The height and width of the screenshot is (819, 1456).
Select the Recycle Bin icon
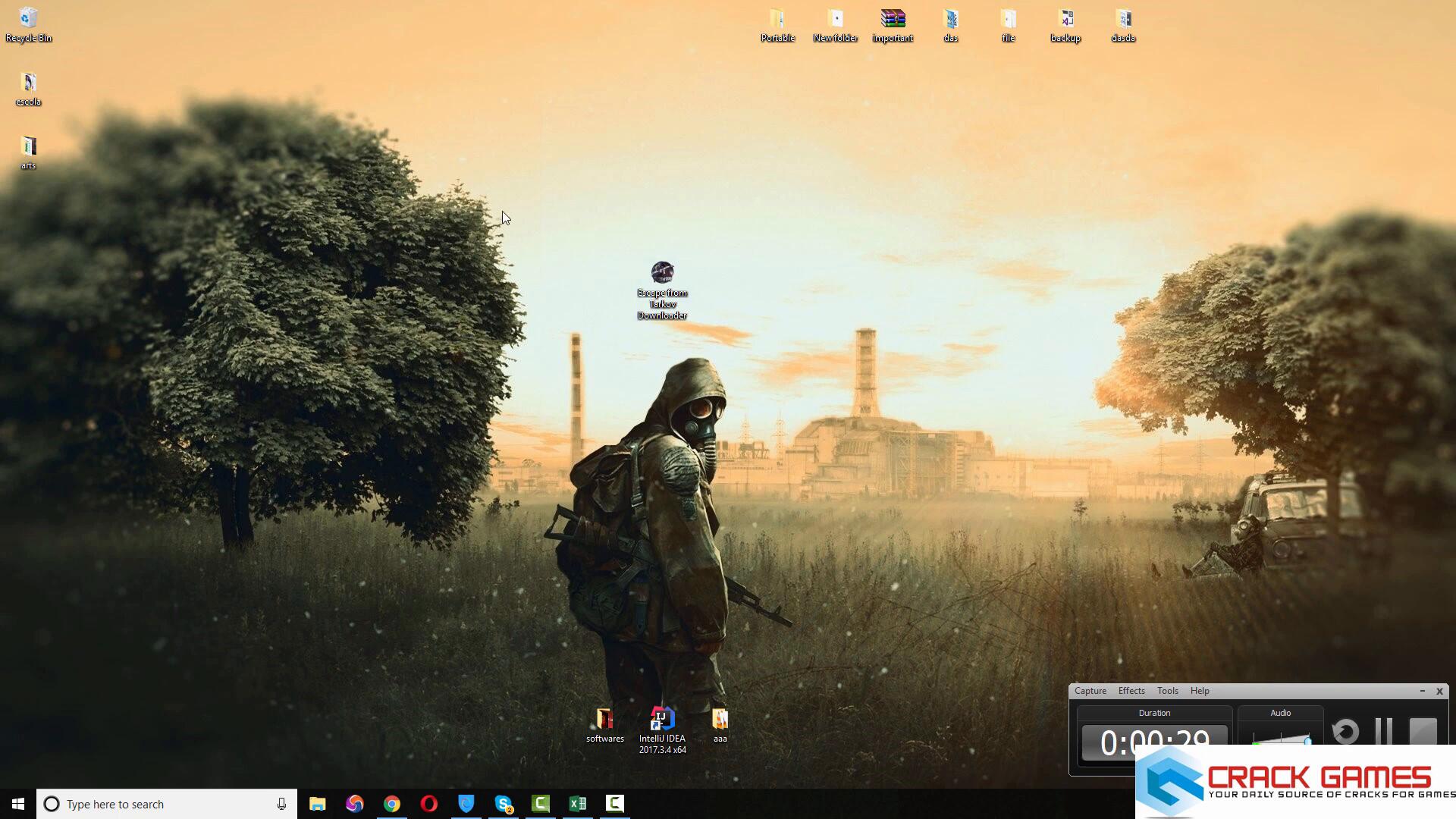coord(28,19)
